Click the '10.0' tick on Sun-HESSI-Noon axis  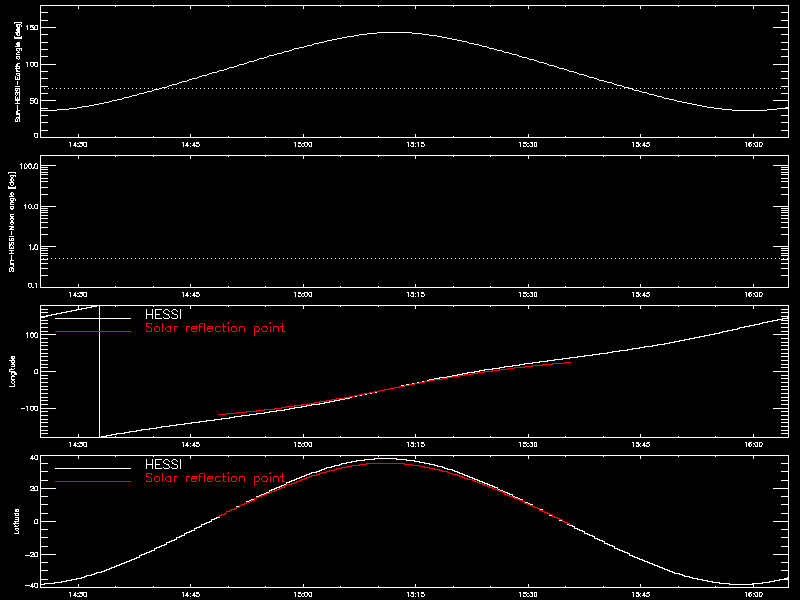coord(31,207)
